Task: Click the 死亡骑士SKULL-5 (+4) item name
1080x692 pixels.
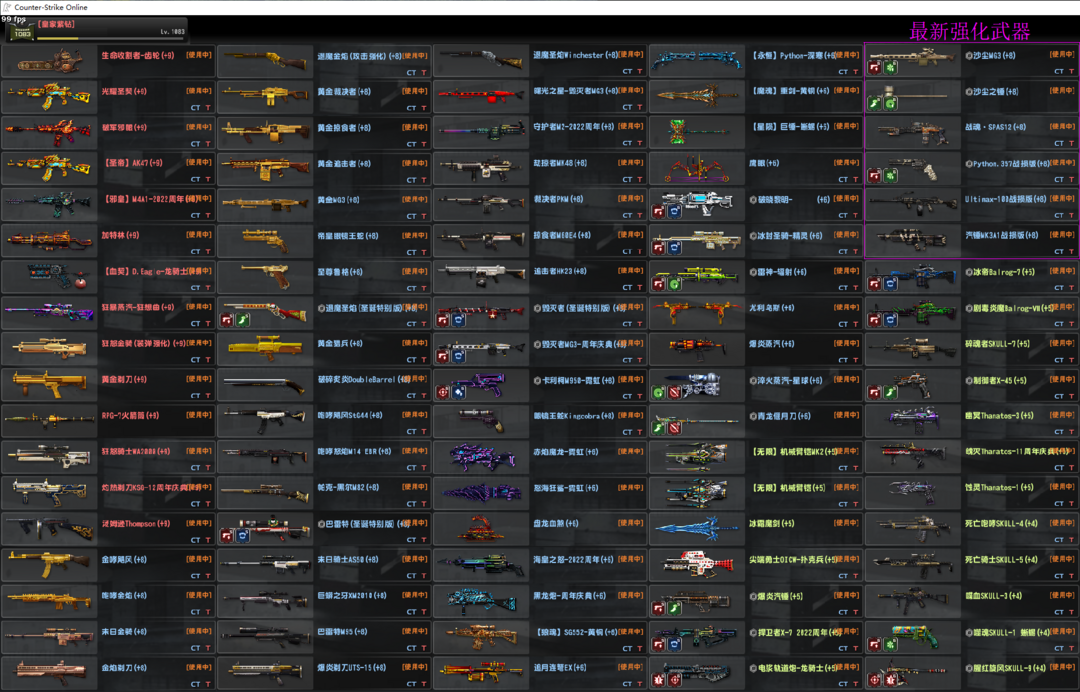Action: (x=1001, y=560)
